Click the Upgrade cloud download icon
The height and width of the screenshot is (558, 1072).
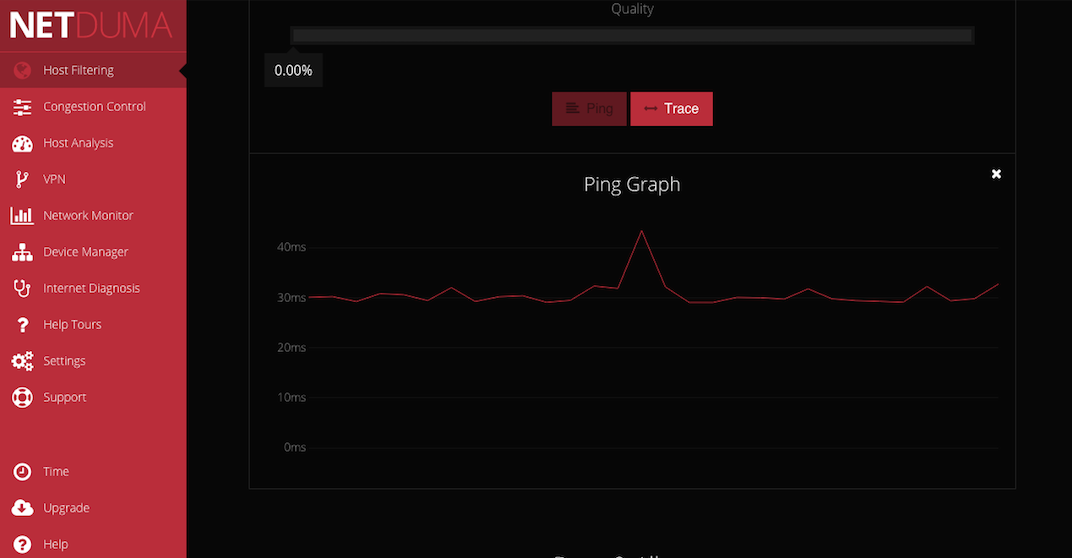coord(22,508)
